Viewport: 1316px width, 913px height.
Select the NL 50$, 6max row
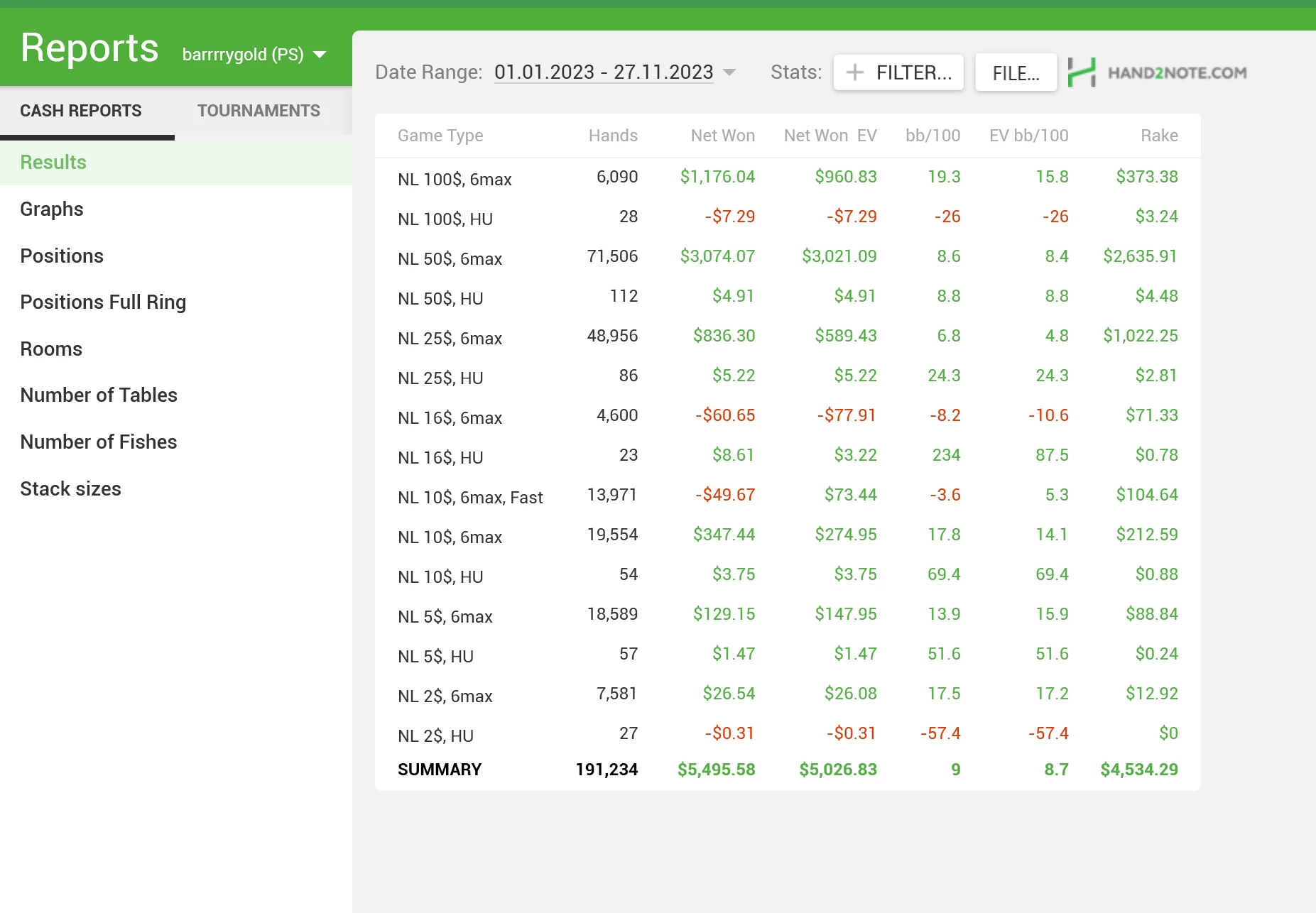point(788,257)
